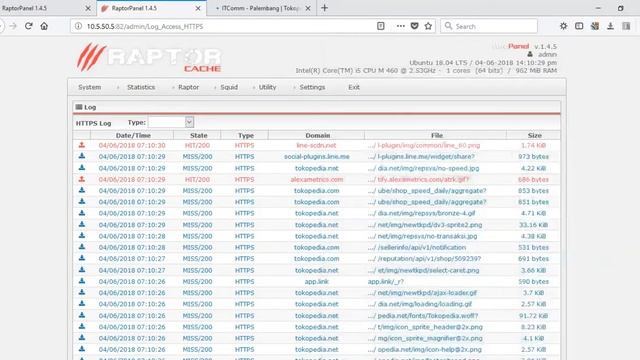Click the admin username in the header
640x360 pixels.
547,54
